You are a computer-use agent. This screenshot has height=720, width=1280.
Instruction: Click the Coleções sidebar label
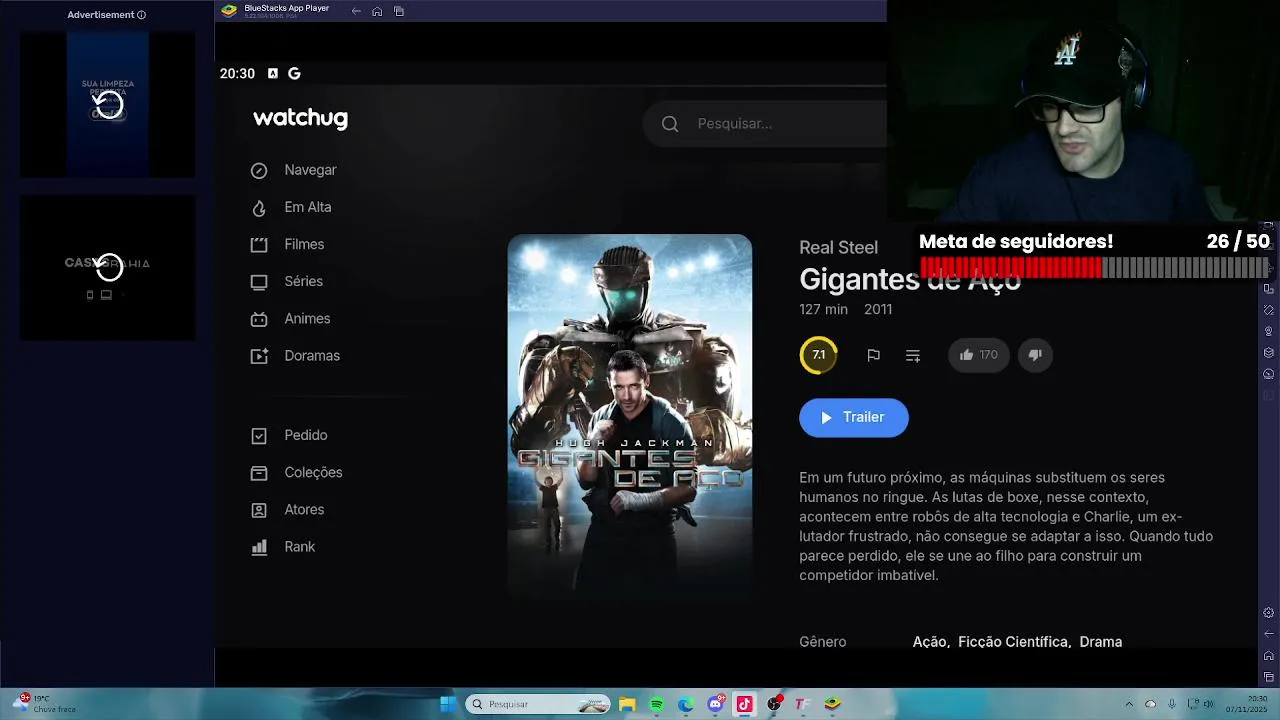coord(313,472)
